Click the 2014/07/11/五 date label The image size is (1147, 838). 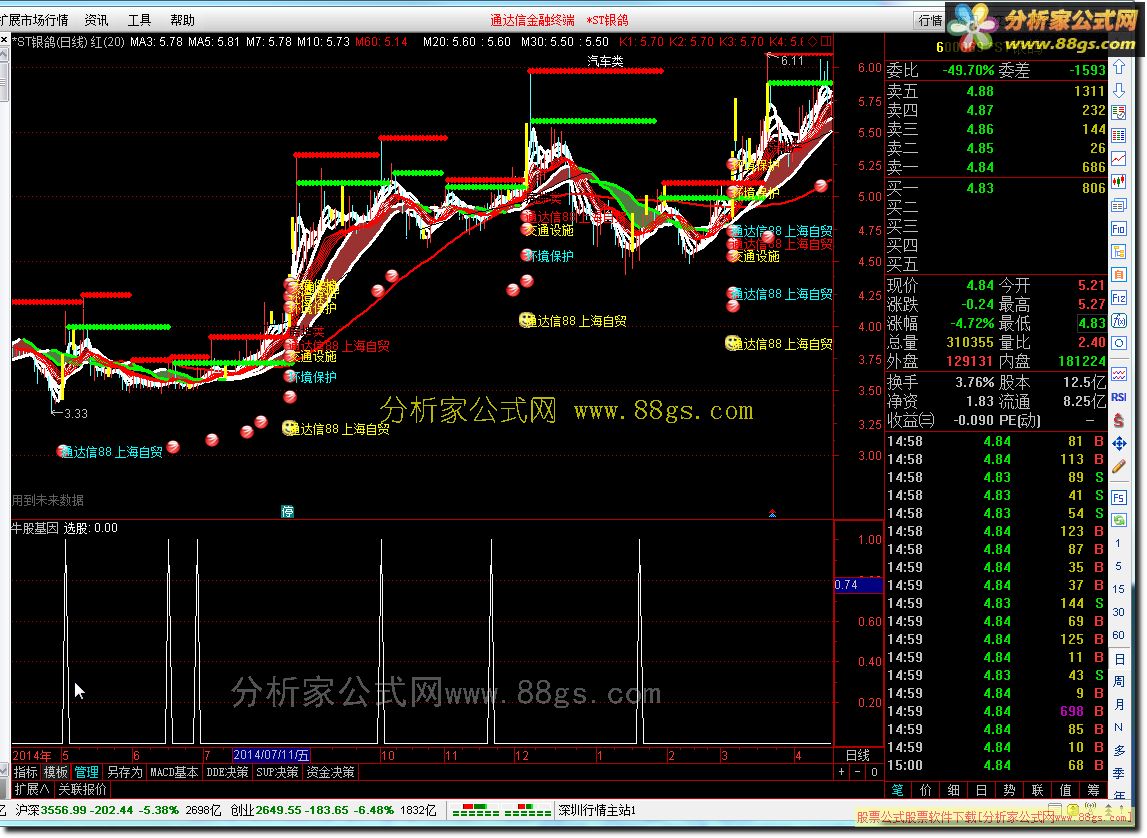[271, 755]
